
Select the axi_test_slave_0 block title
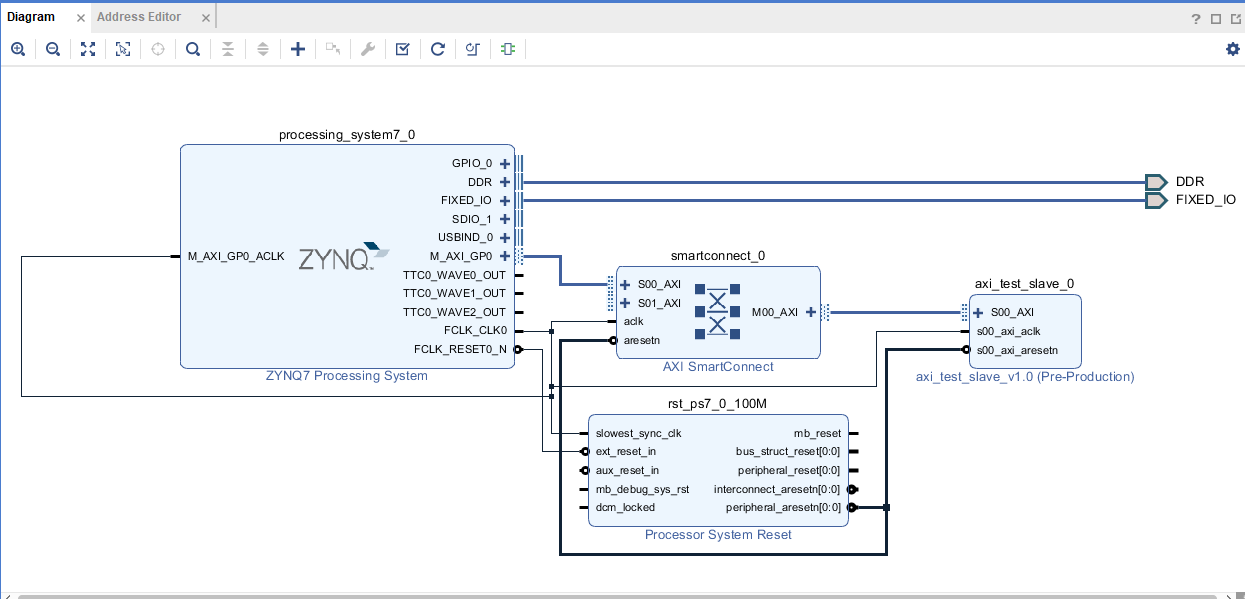[x=1025, y=284]
